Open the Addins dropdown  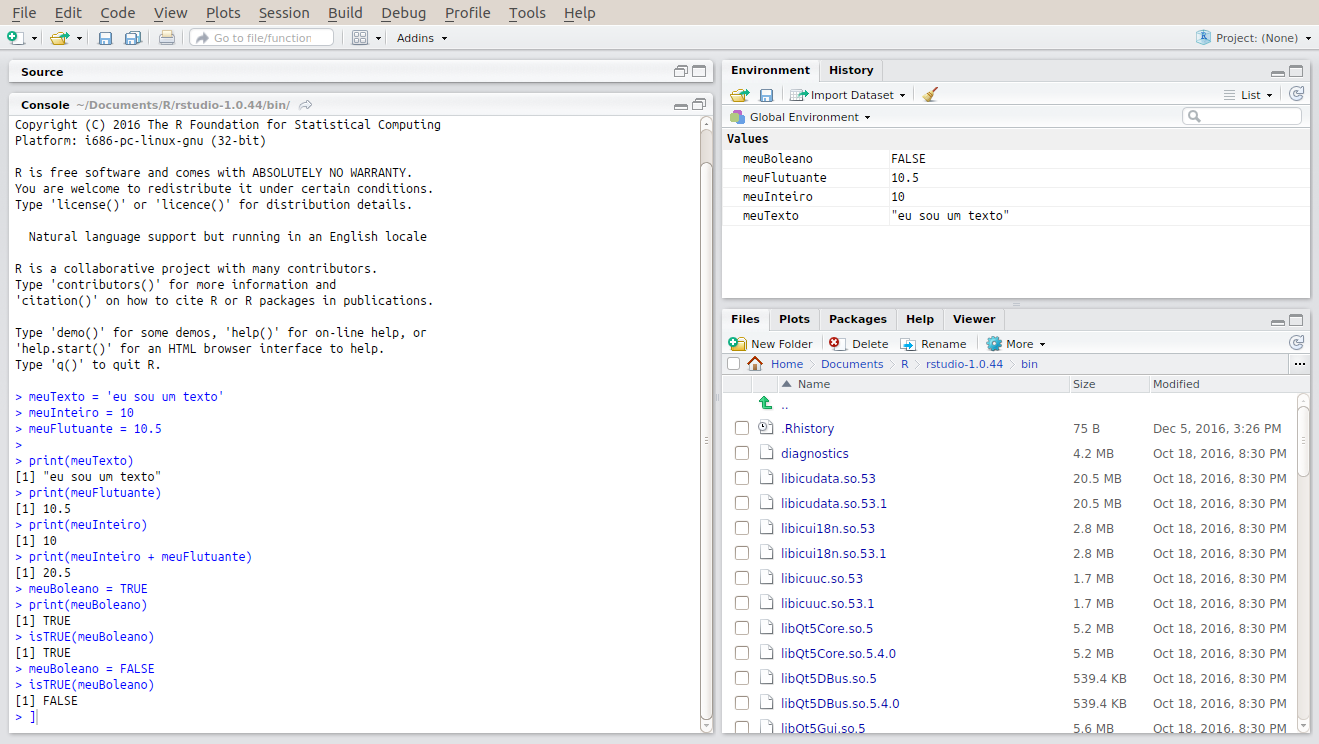tap(422, 38)
